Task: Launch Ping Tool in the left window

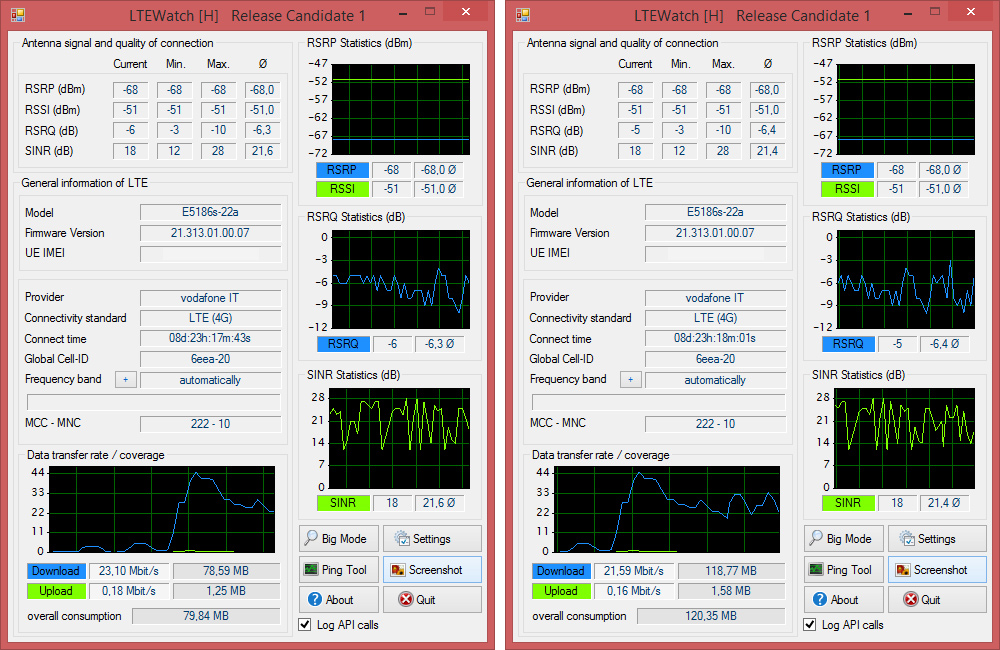Action: coord(337,570)
